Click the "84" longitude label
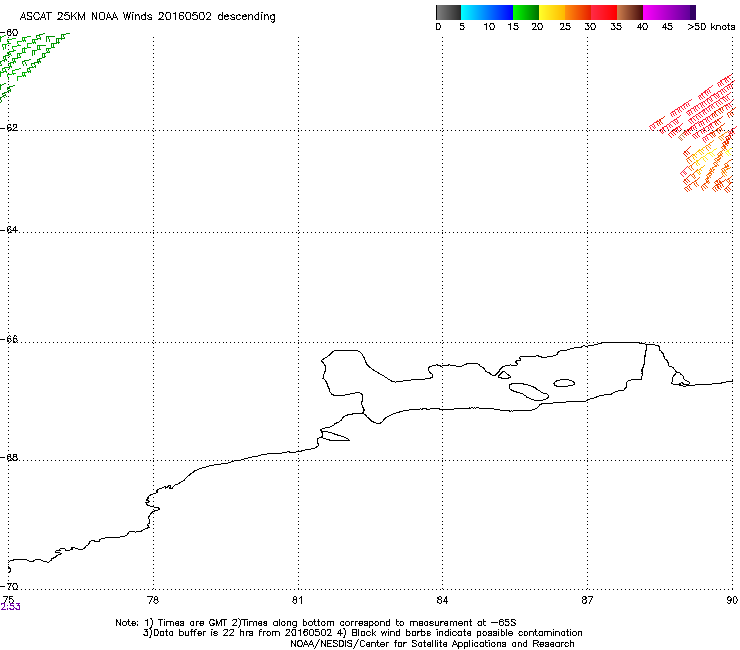The image size is (740, 650). (x=442, y=600)
